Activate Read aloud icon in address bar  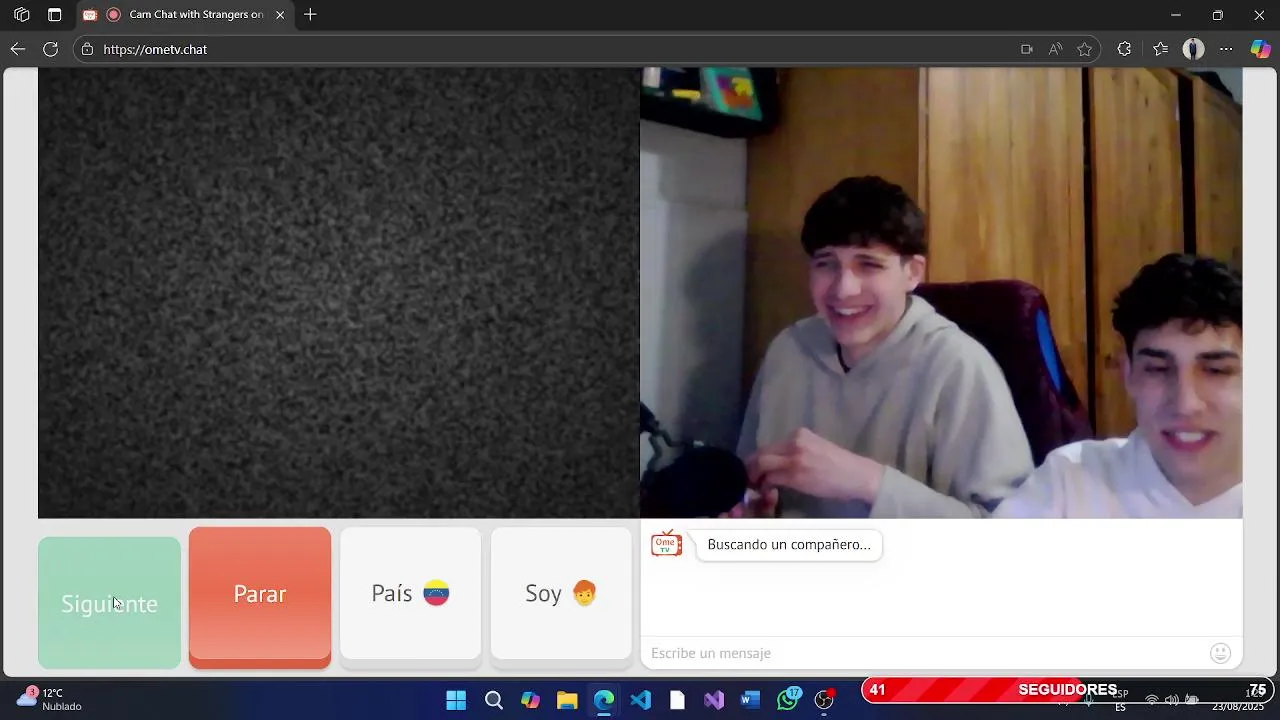coord(1055,49)
